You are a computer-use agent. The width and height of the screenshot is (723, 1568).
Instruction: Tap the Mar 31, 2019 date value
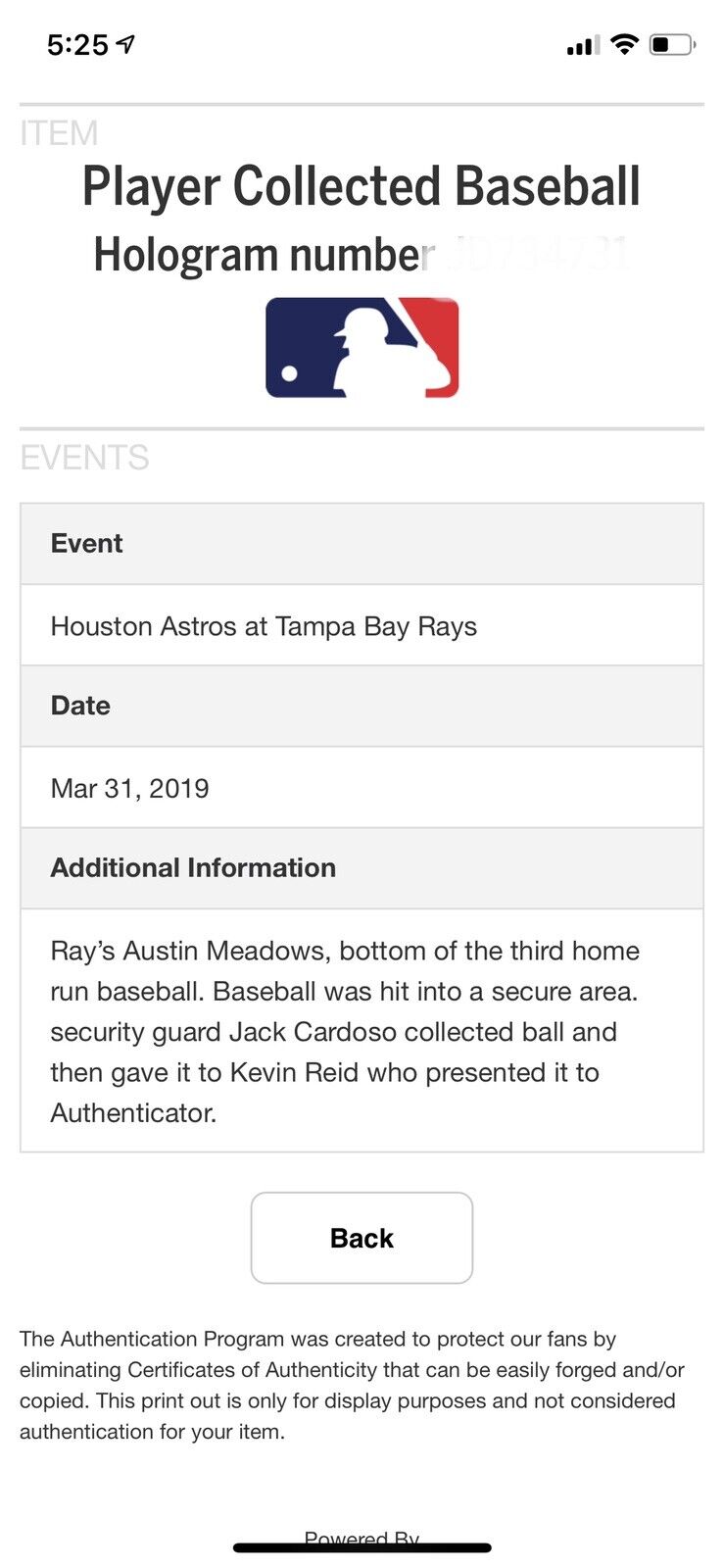tap(130, 788)
